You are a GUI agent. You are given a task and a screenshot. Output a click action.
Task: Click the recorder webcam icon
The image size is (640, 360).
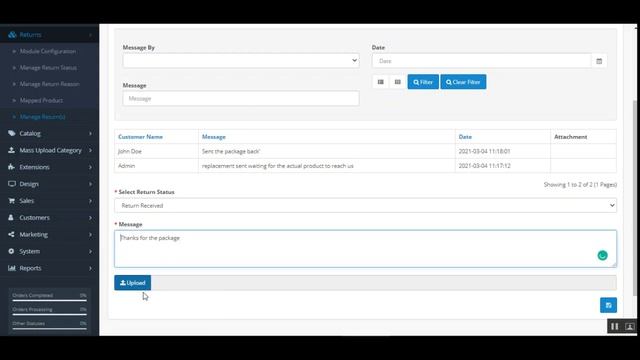629,327
